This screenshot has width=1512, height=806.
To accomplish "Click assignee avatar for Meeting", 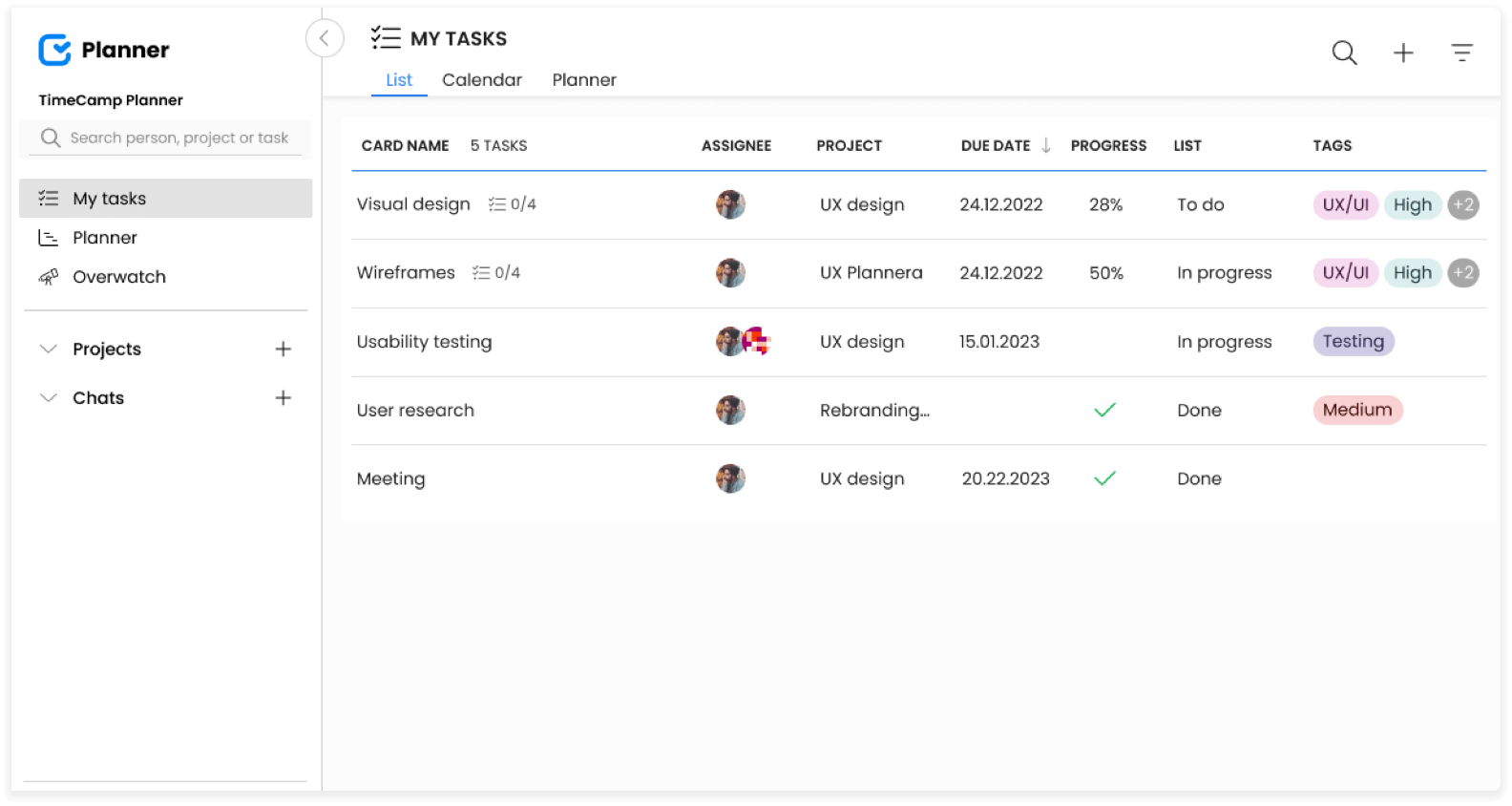I will [x=730, y=478].
